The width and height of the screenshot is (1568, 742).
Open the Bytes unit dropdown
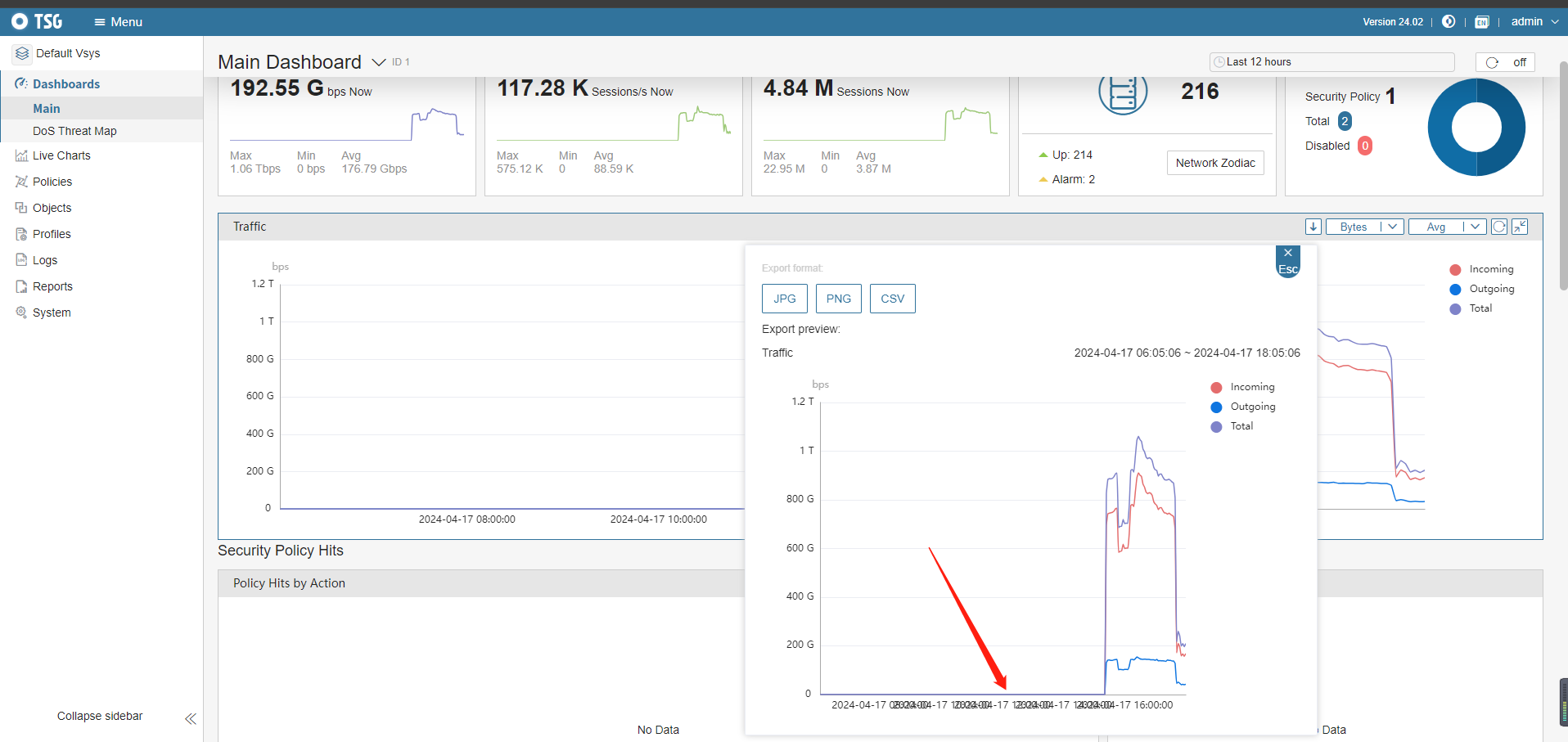tap(1364, 227)
